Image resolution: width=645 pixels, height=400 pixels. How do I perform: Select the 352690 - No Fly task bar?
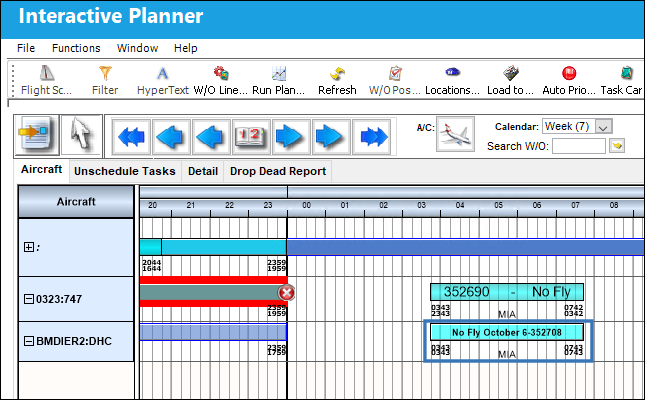coord(507,292)
